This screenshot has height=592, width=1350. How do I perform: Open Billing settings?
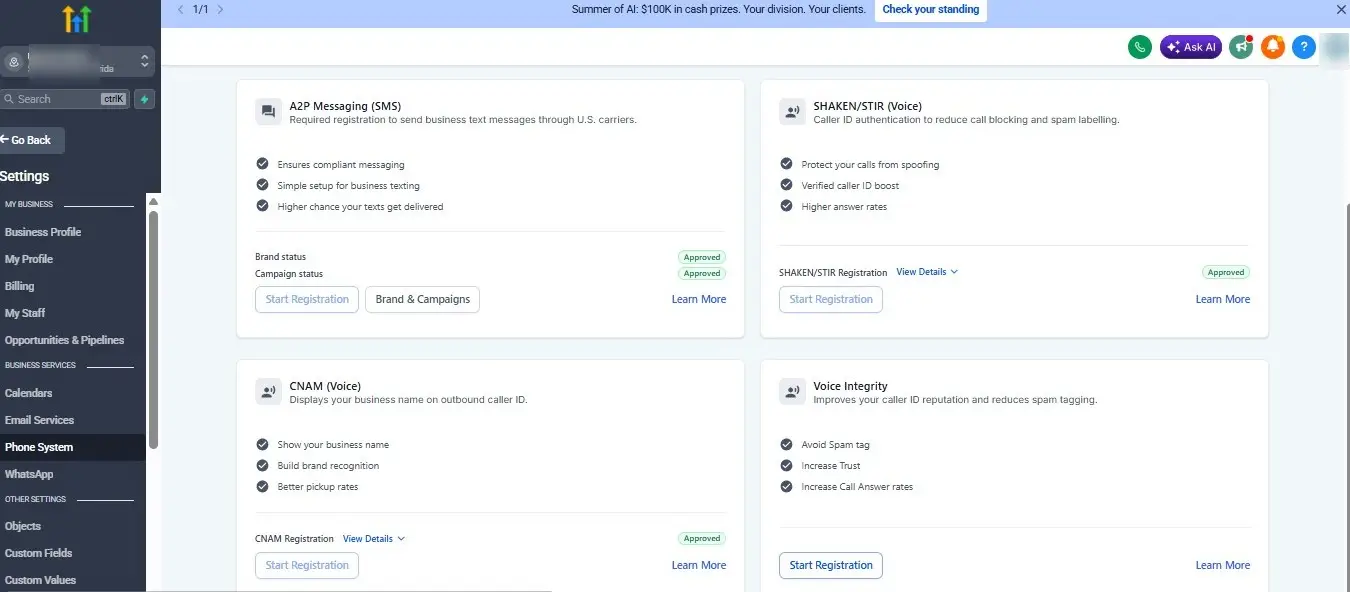click(x=20, y=286)
